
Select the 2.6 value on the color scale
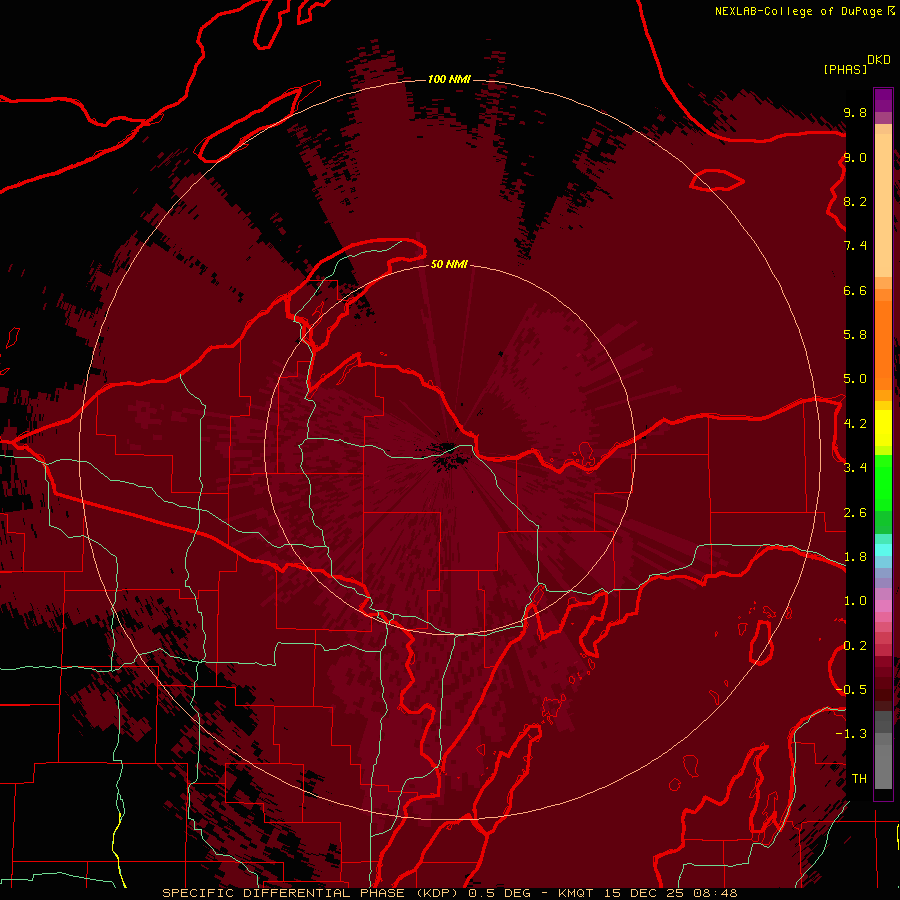(x=855, y=513)
